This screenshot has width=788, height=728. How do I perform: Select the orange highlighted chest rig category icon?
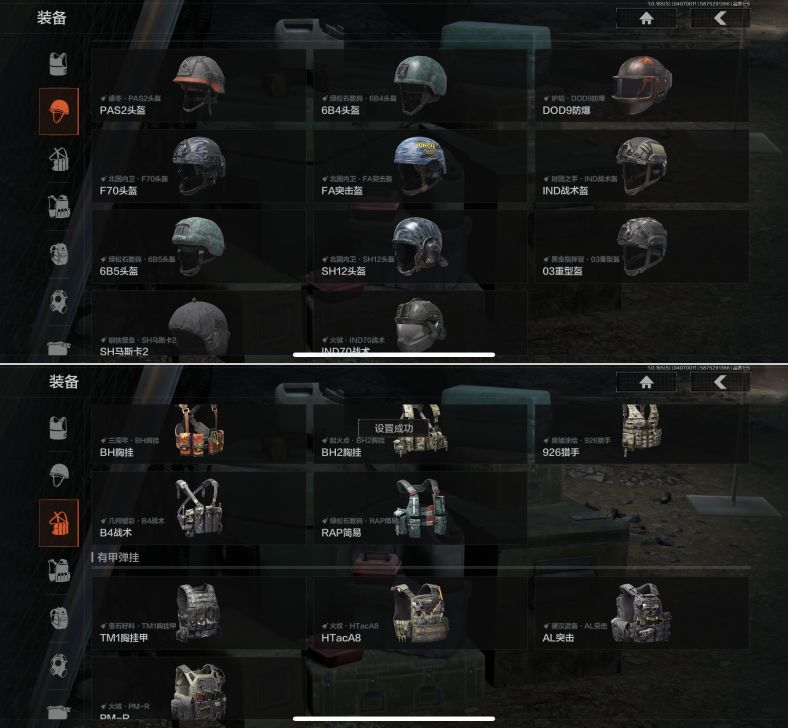(x=59, y=523)
